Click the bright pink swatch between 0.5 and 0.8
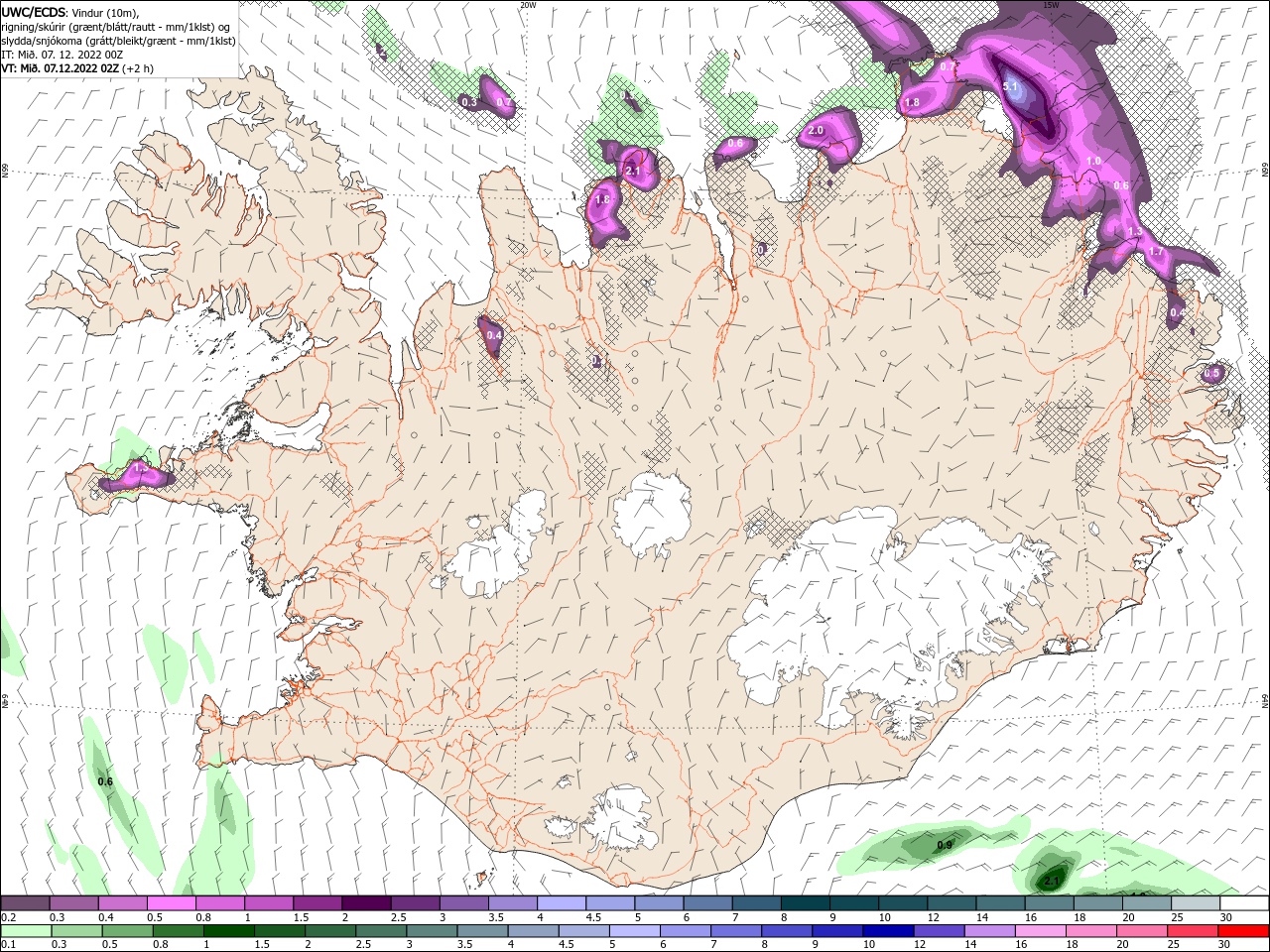 point(172,903)
